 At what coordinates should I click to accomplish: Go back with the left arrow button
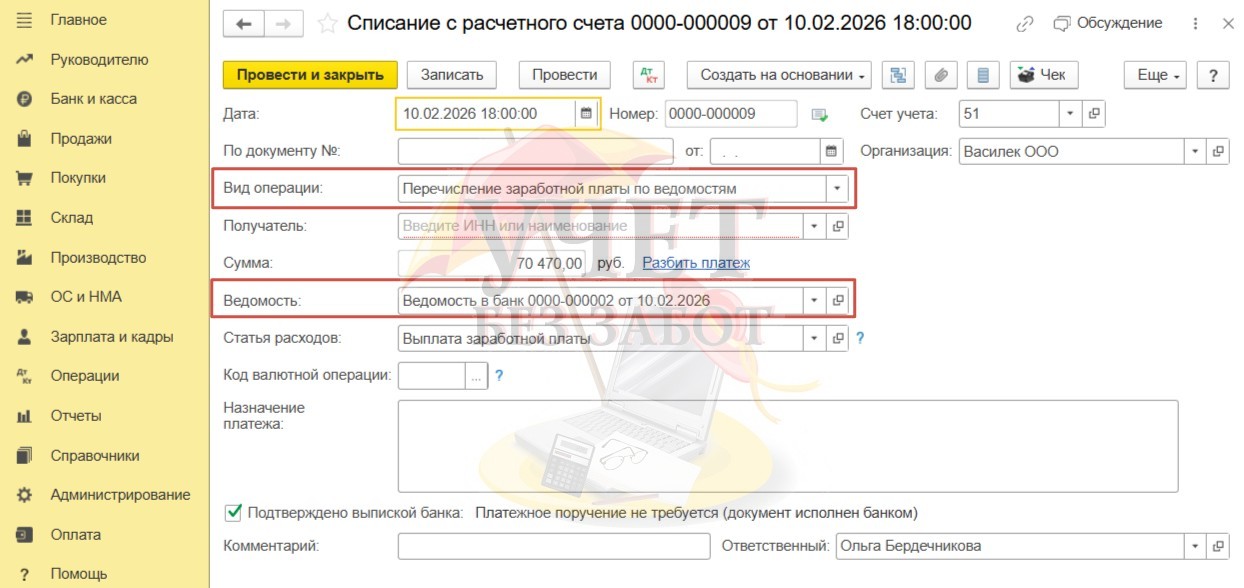(244, 24)
